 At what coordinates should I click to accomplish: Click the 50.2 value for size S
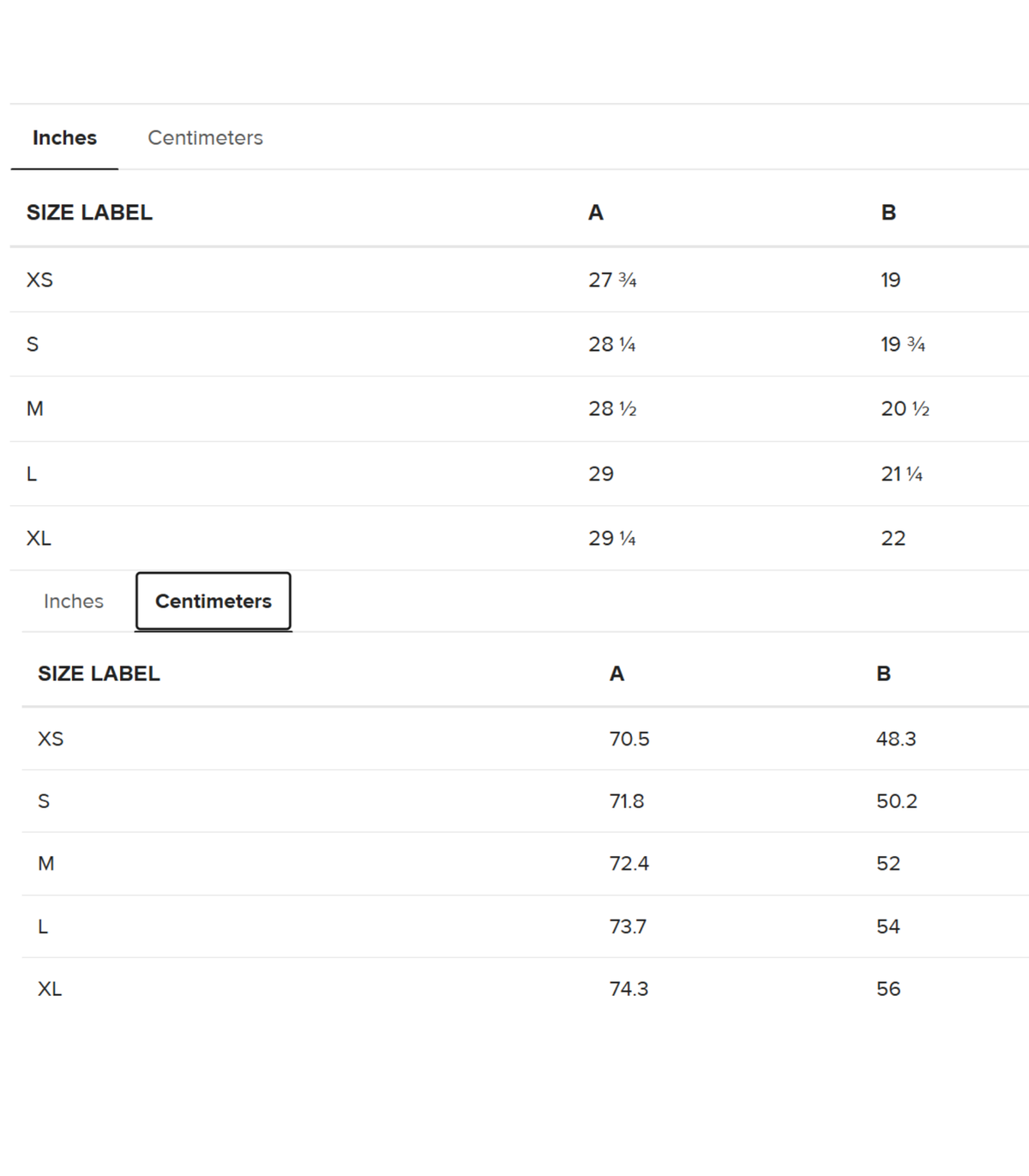[897, 802]
